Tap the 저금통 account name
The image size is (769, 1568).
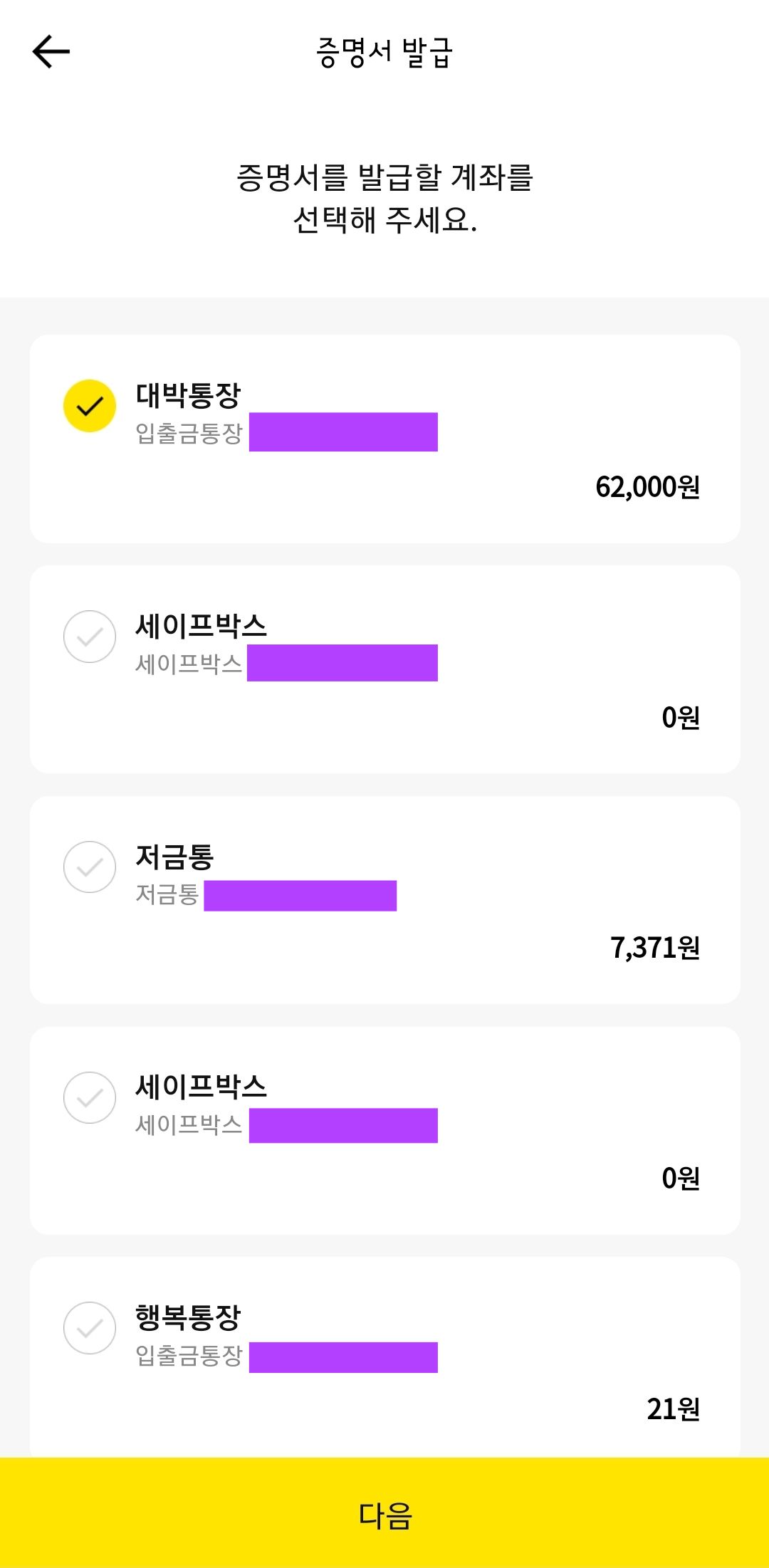tap(175, 857)
